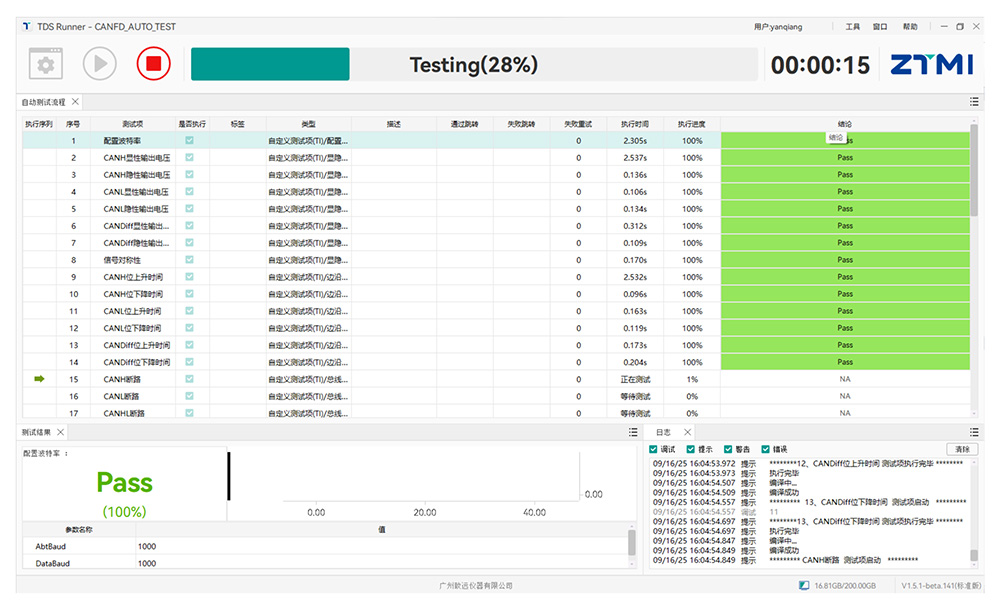Image resolution: width=1000 pixels, height=610 pixels.
Task: Toggle execution checkbox for CANH位上升时间 row
Action: click(189, 277)
